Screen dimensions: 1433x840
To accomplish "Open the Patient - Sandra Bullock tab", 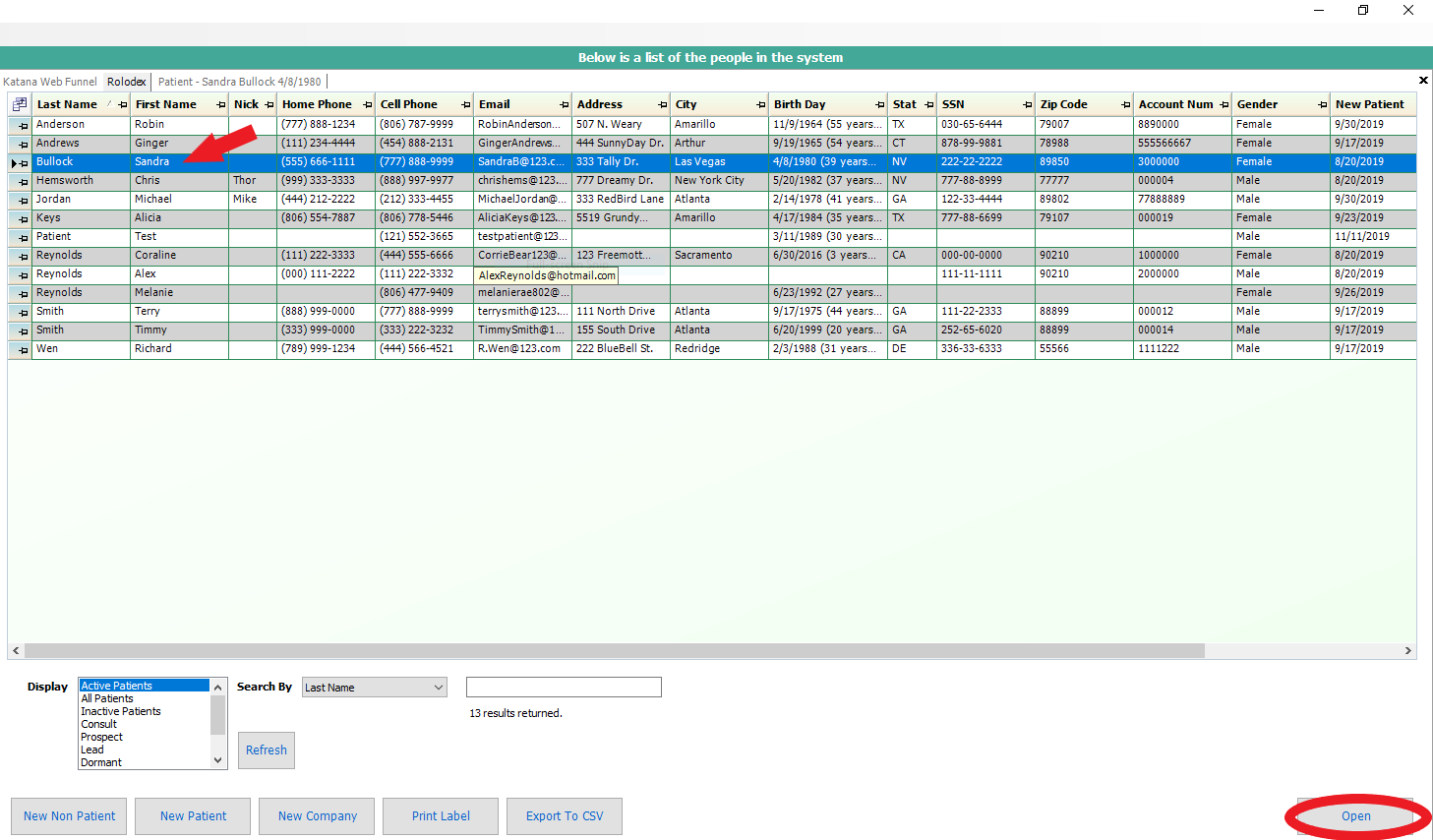I will tap(239, 82).
